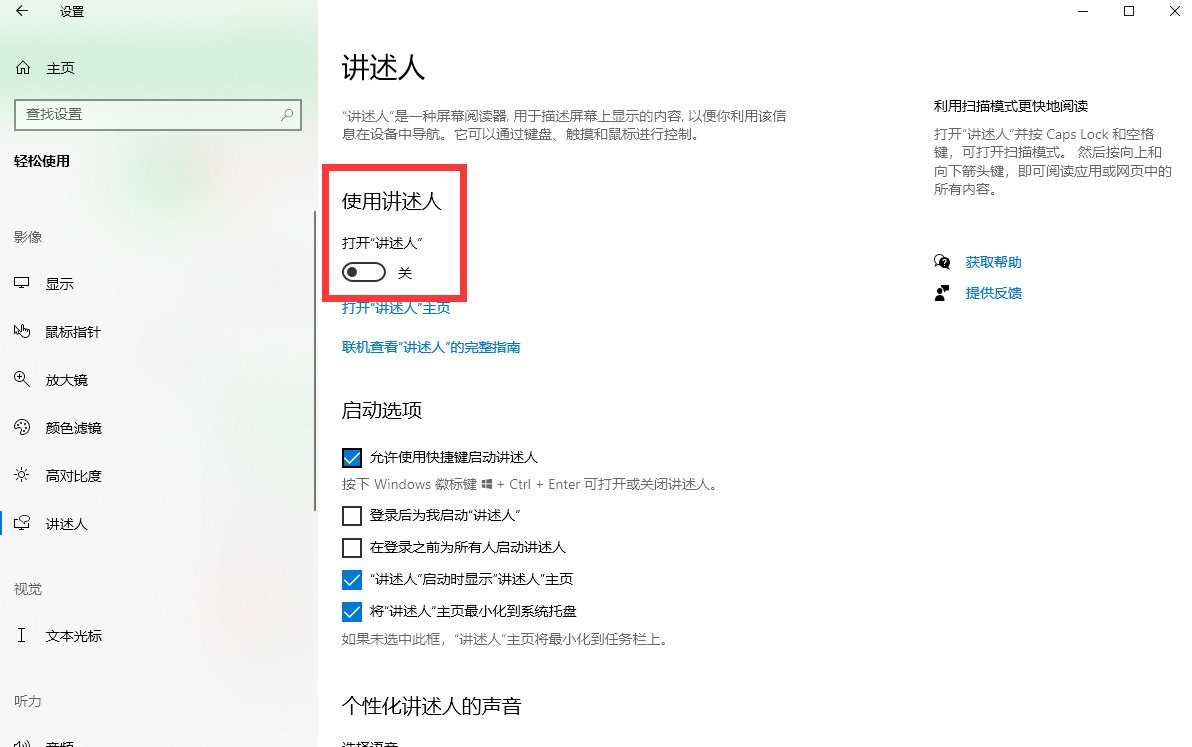The height and width of the screenshot is (747, 1192).
Task: Click the 提供反馈 feedback icon
Action: (941, 292)
